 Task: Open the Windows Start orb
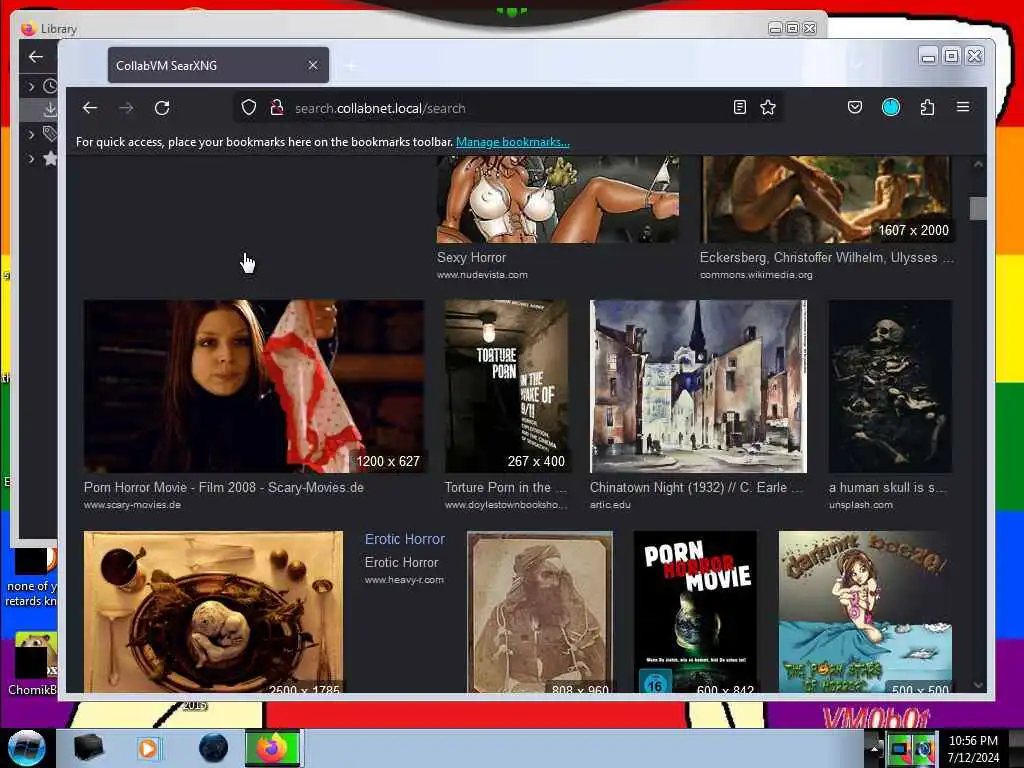26,748
